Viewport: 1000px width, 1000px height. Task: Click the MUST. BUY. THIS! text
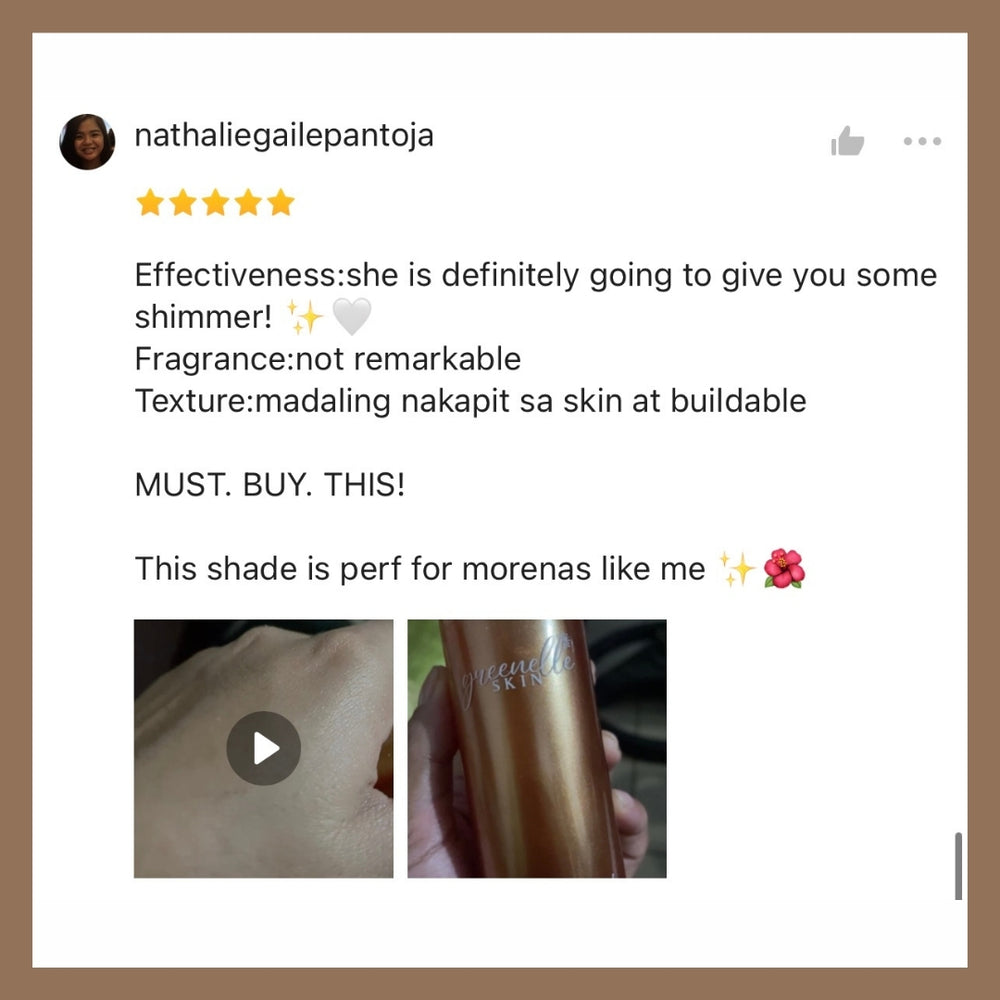270,485
